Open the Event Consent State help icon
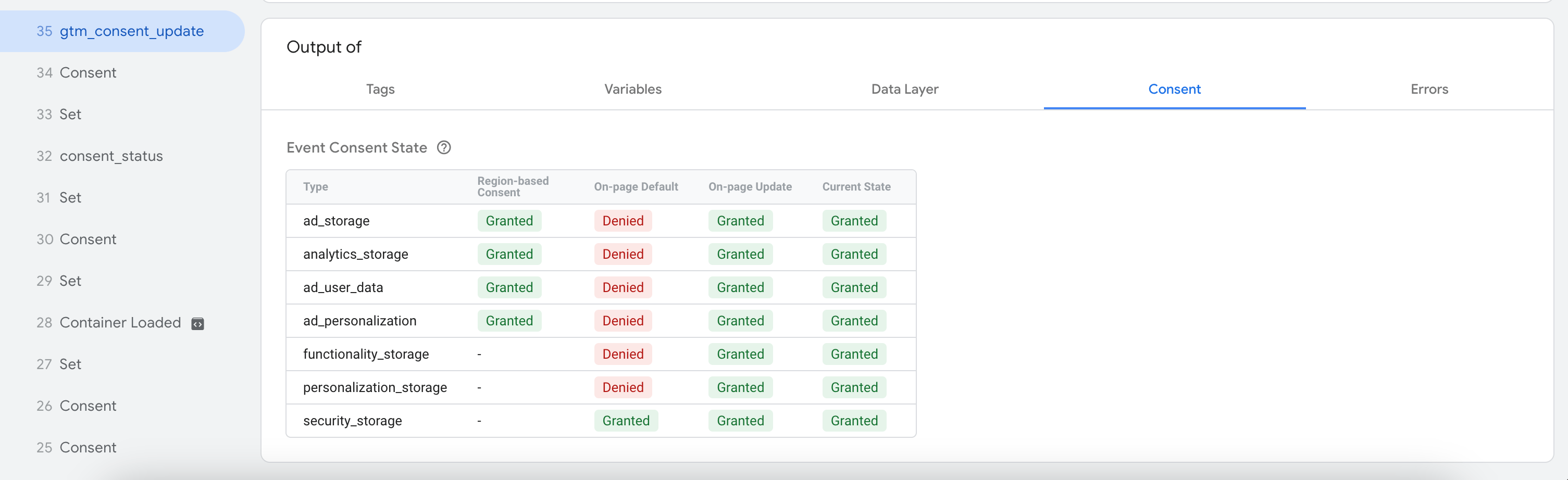This screenshot has width=1568, height=480. pos(444,148)
